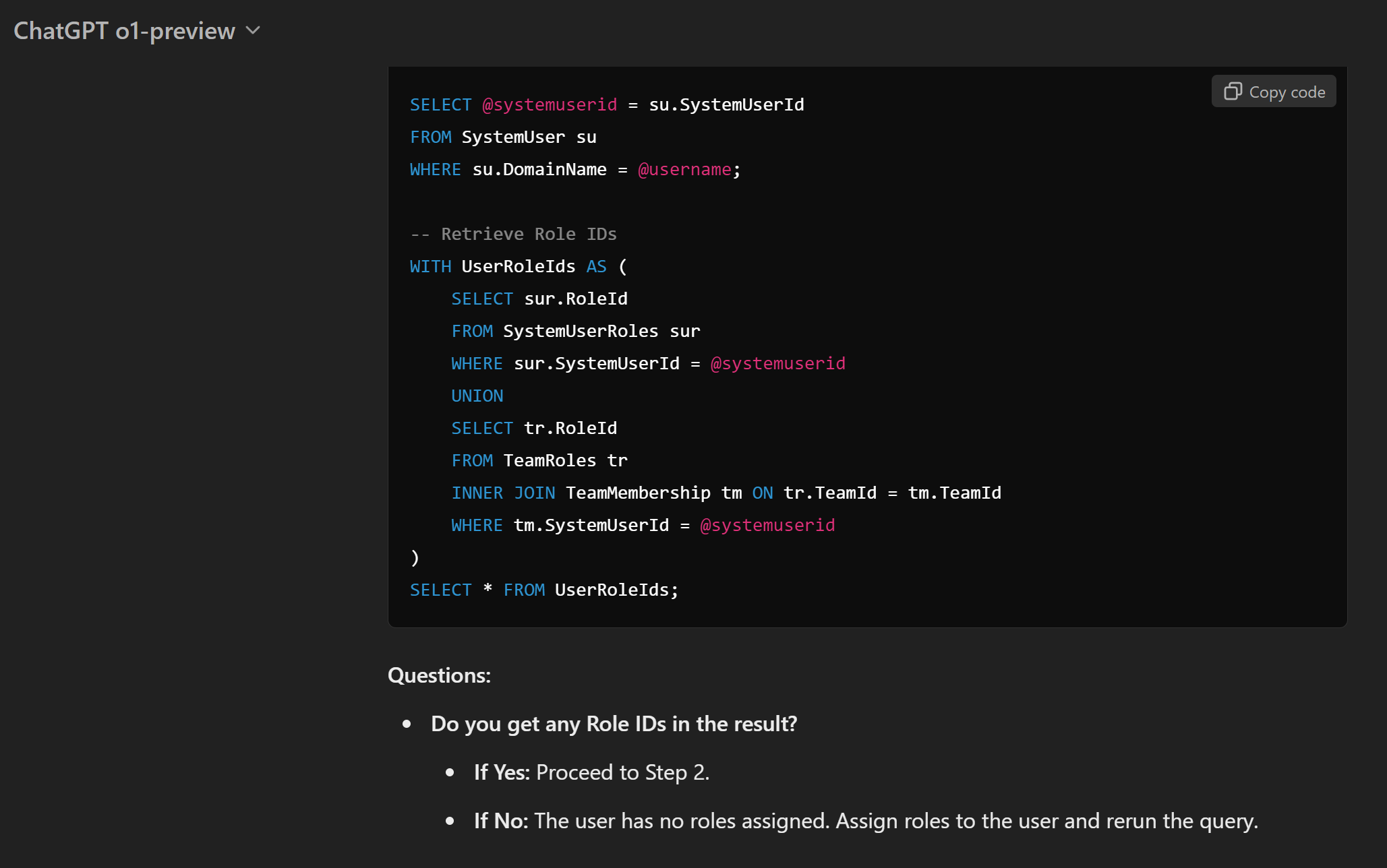Click the 'Questions:' heading text
The width and height of the screenshot is (1387, 868).
point(439,675)
